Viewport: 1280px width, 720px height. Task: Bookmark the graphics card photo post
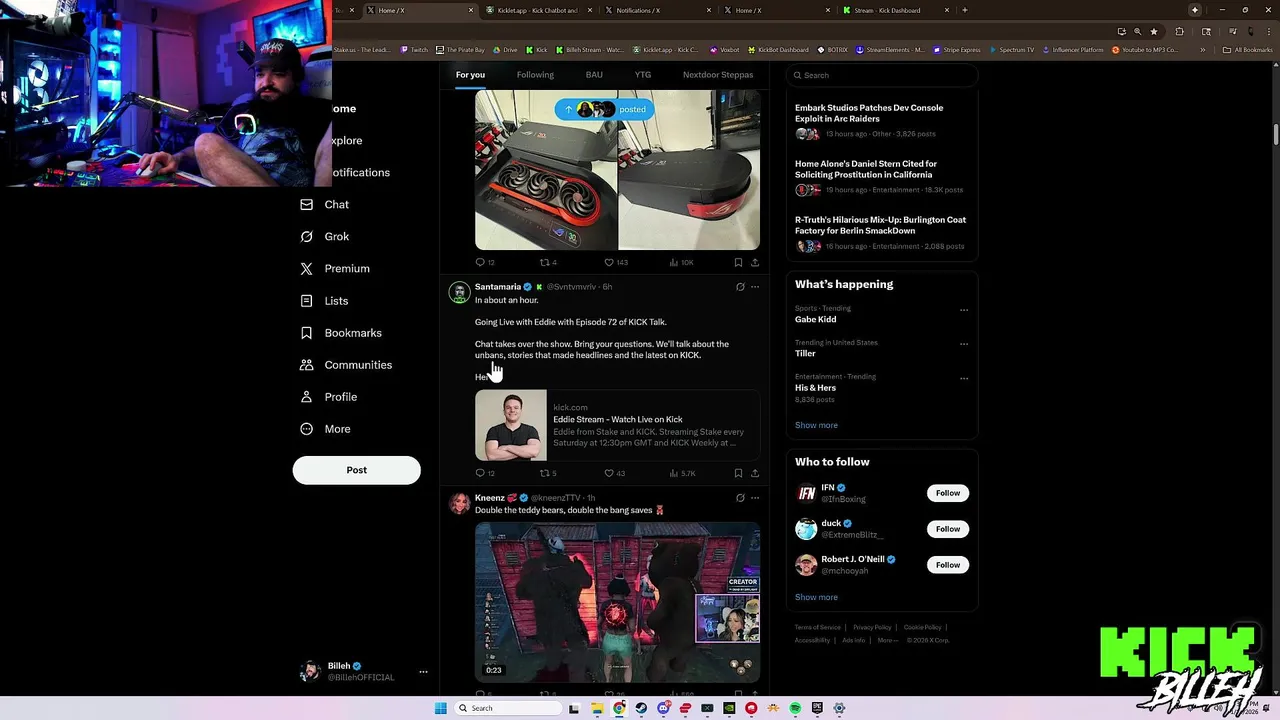738,262
